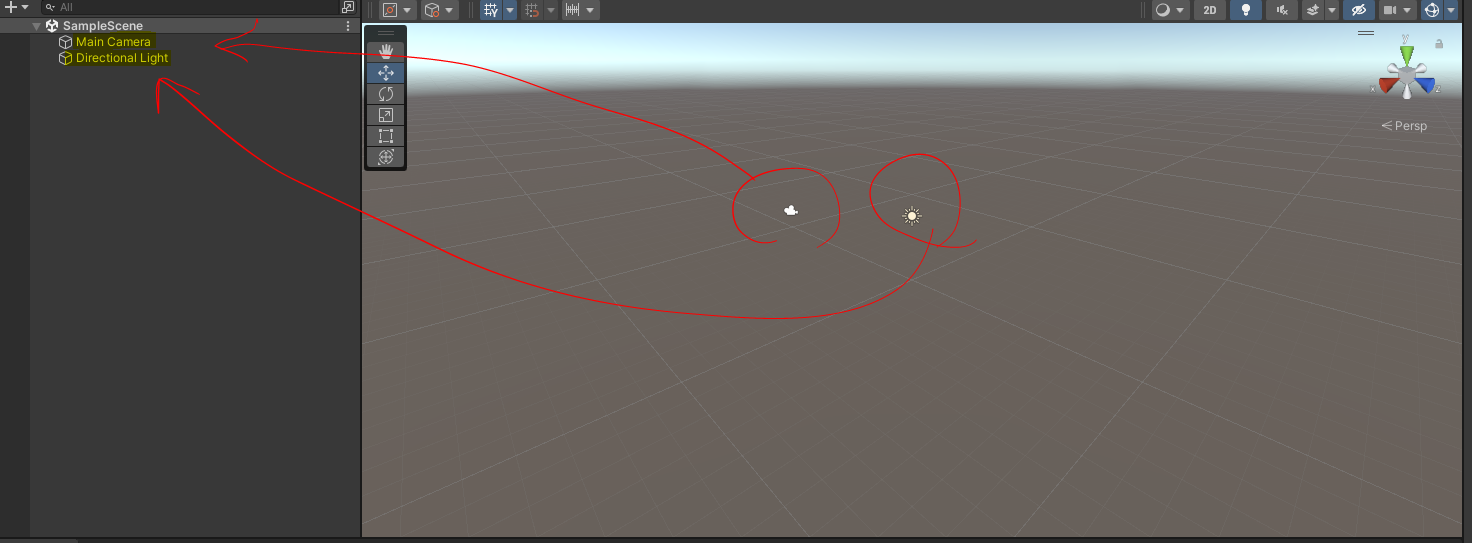
Task: Open the grid snapping dropdown arrow
Action: point(550,10)
